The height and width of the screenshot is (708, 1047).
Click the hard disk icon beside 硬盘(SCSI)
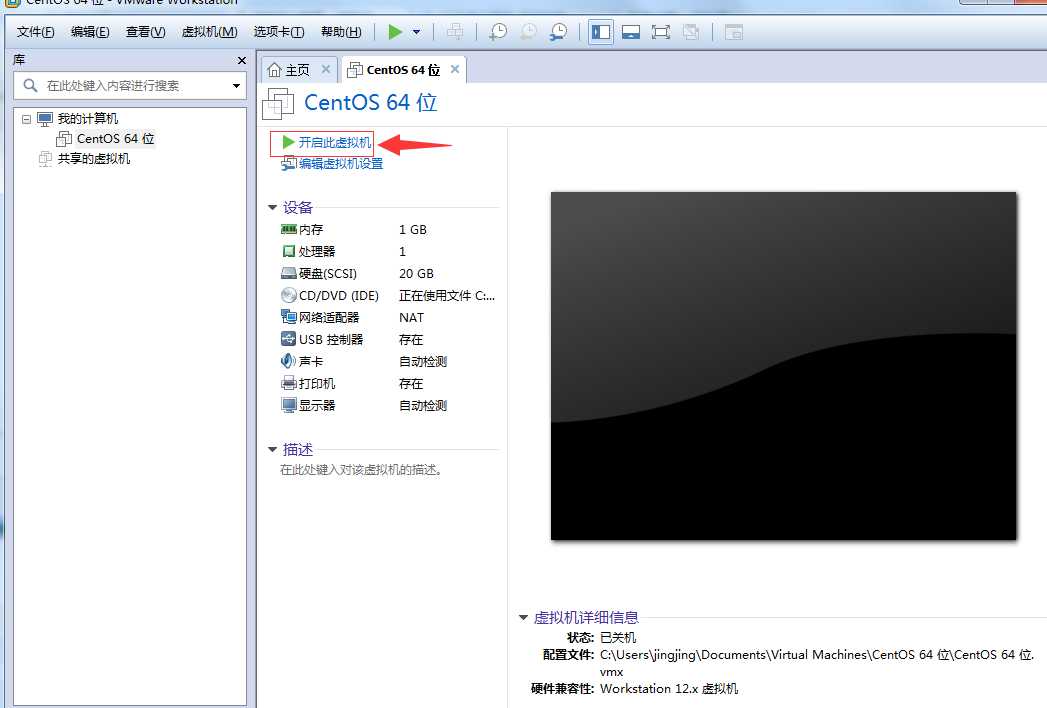[x=288, y=273]
